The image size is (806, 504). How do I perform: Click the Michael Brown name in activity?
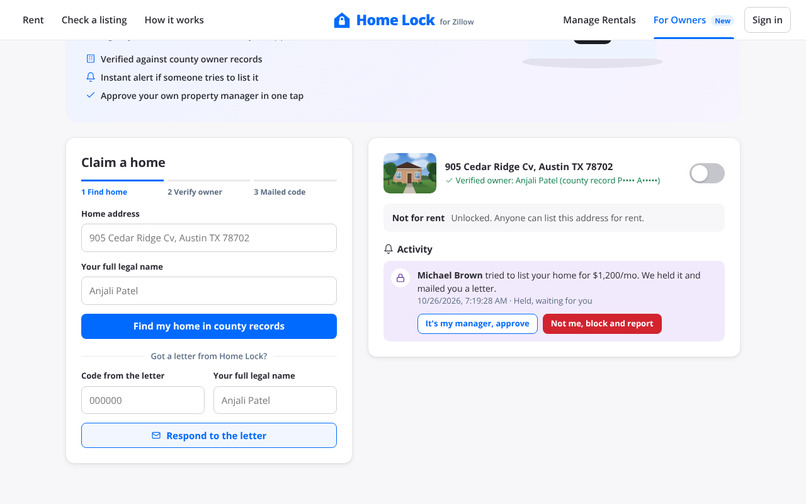coord(450,275)
